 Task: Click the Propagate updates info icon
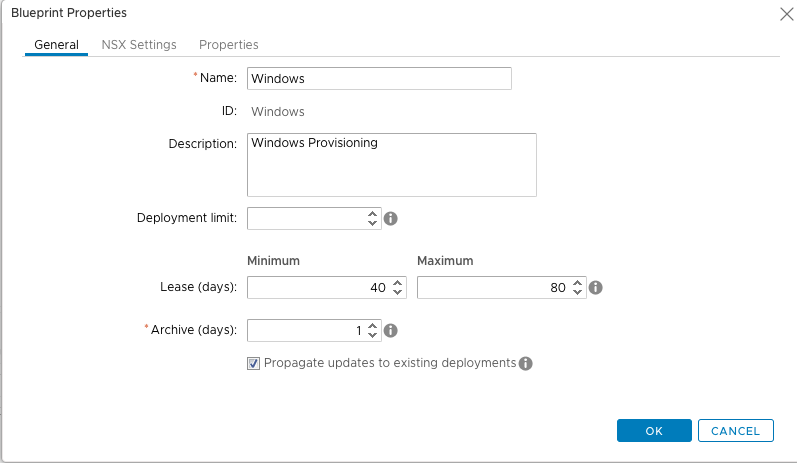point(526,363)
